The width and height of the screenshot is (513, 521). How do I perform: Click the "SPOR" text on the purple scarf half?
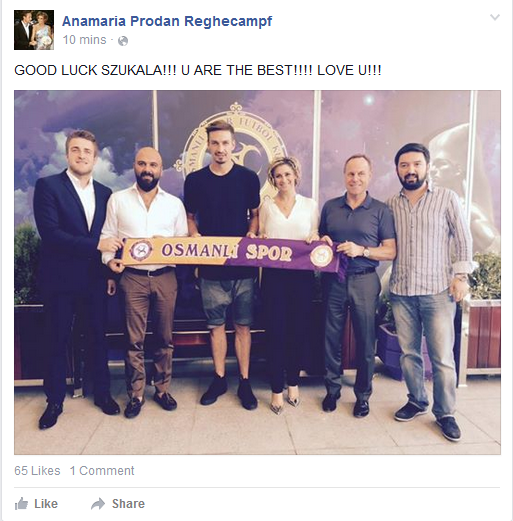point(269,254)
